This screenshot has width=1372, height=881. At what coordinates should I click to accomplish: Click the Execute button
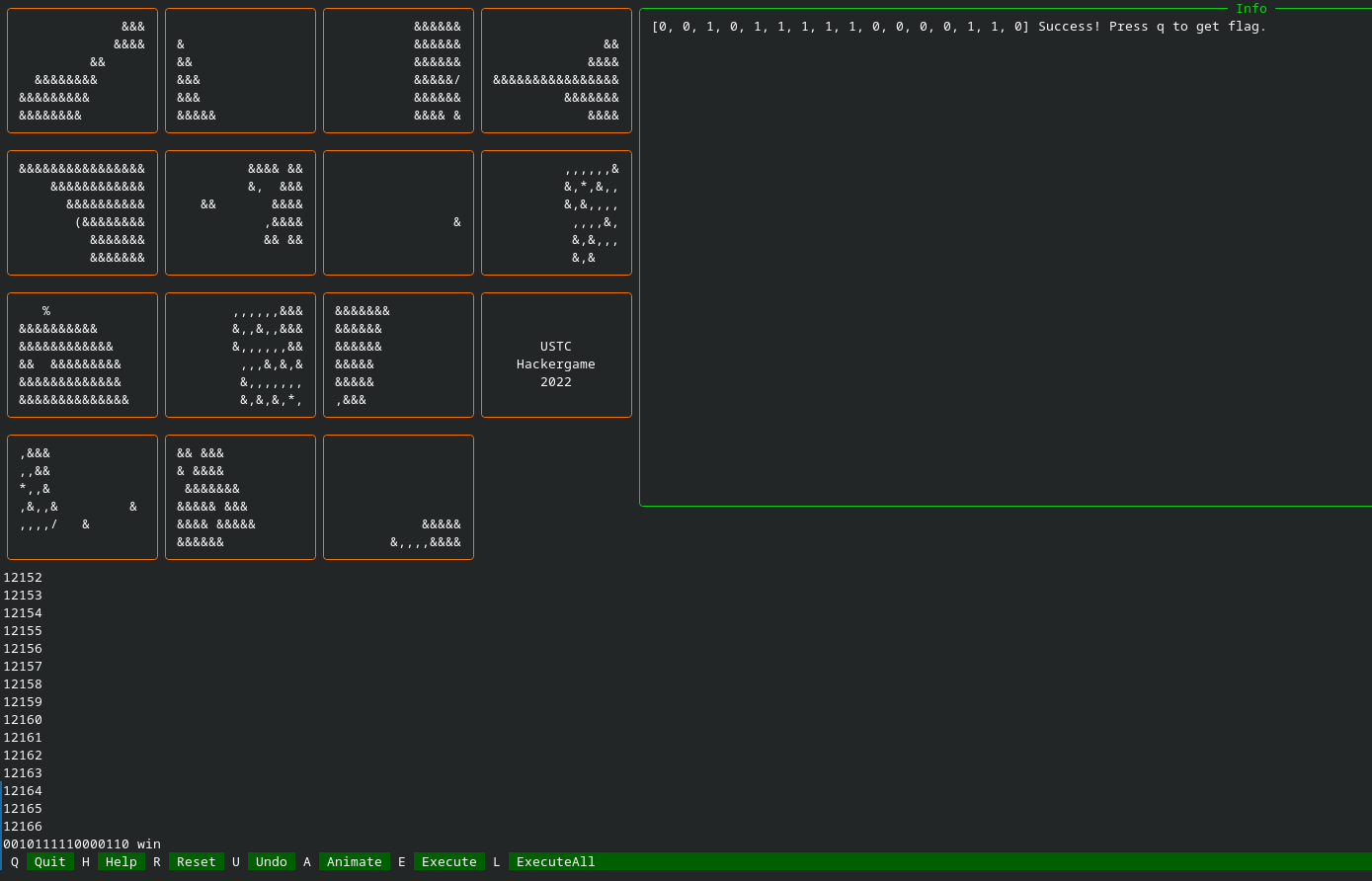coord(448,861)
